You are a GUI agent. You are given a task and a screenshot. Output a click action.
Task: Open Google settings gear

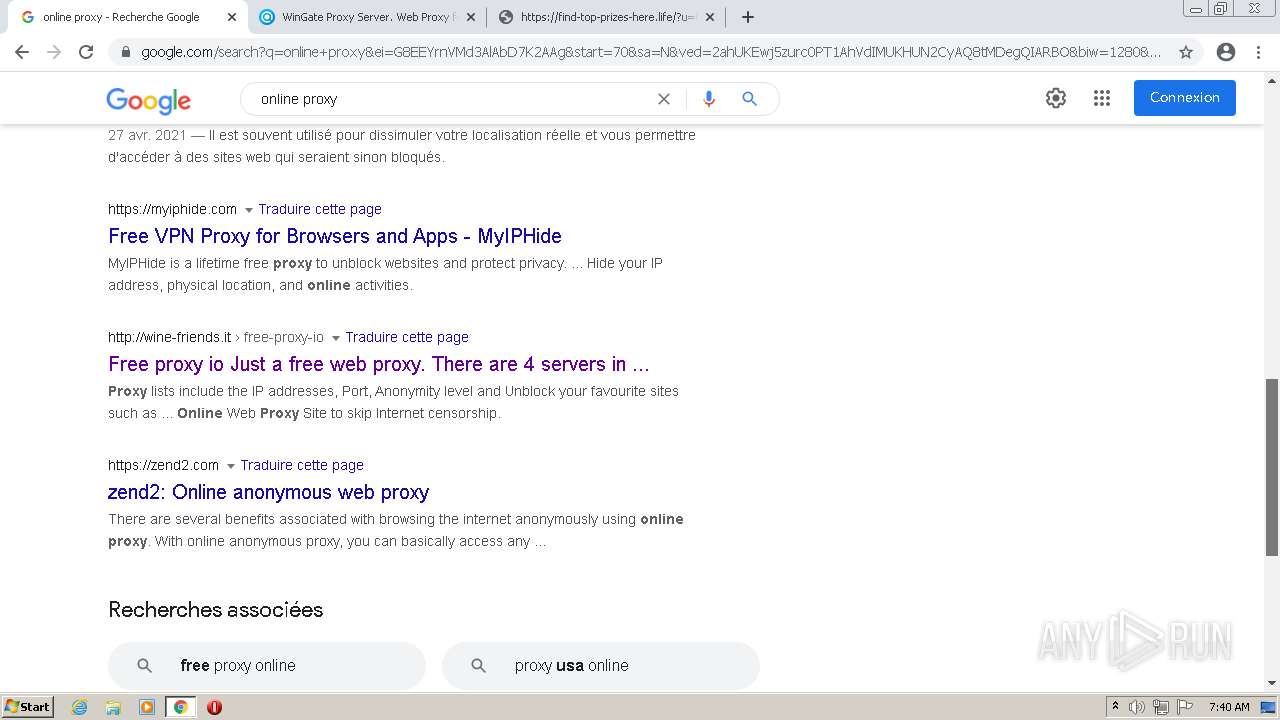pyautogui.click(x=1056, y=98)
